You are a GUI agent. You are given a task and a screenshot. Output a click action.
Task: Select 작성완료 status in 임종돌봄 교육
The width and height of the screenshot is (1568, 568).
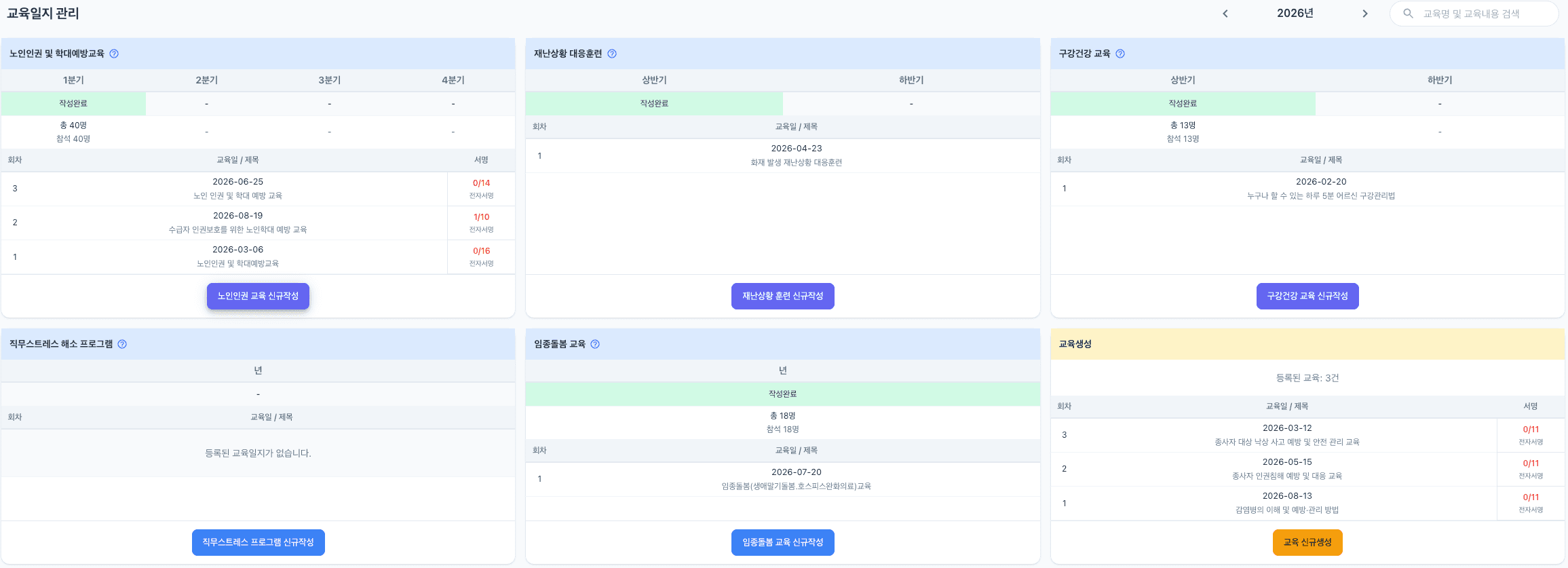(782, 394)
